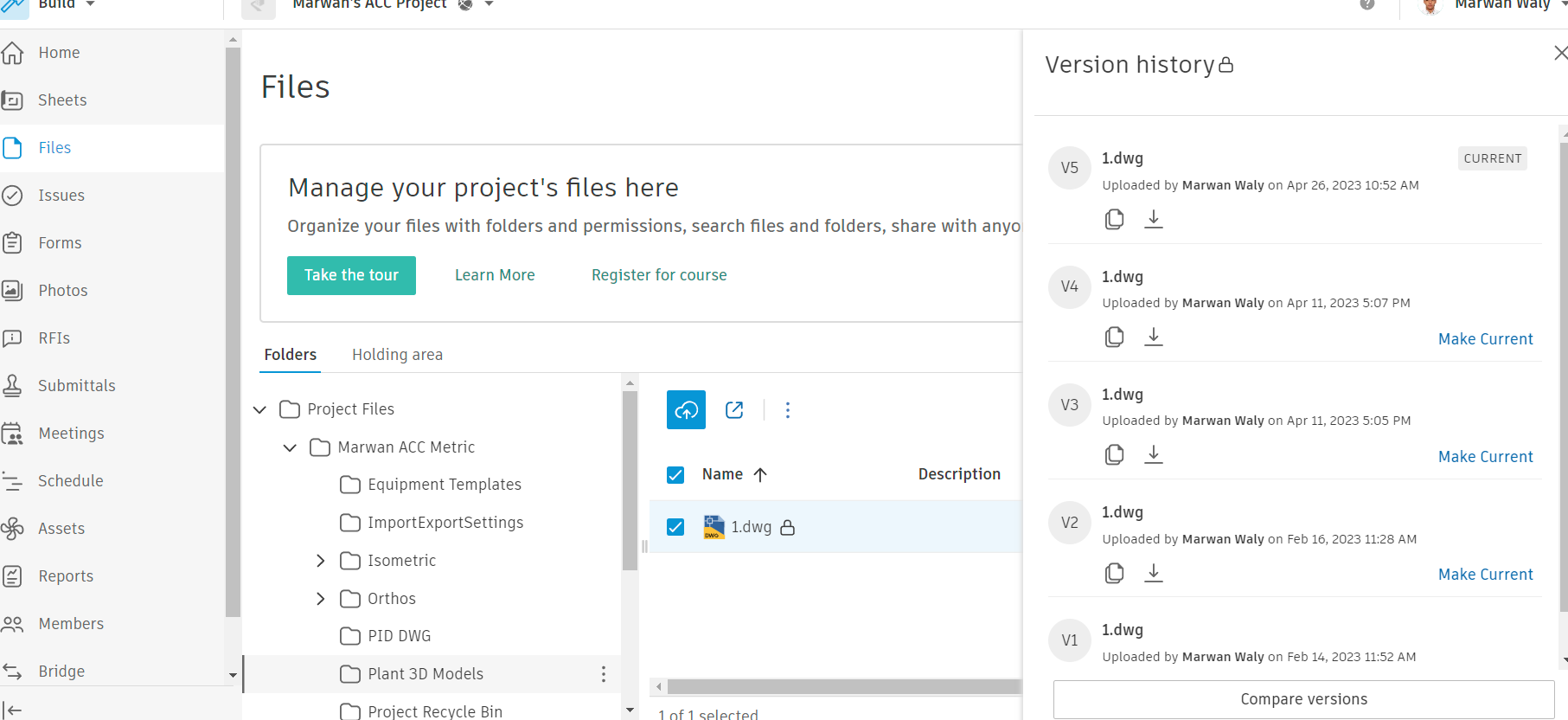Toggle the select-all checkbox beside Name
The width and height of the screenshot is (1568, 720).
coord(675,475)
